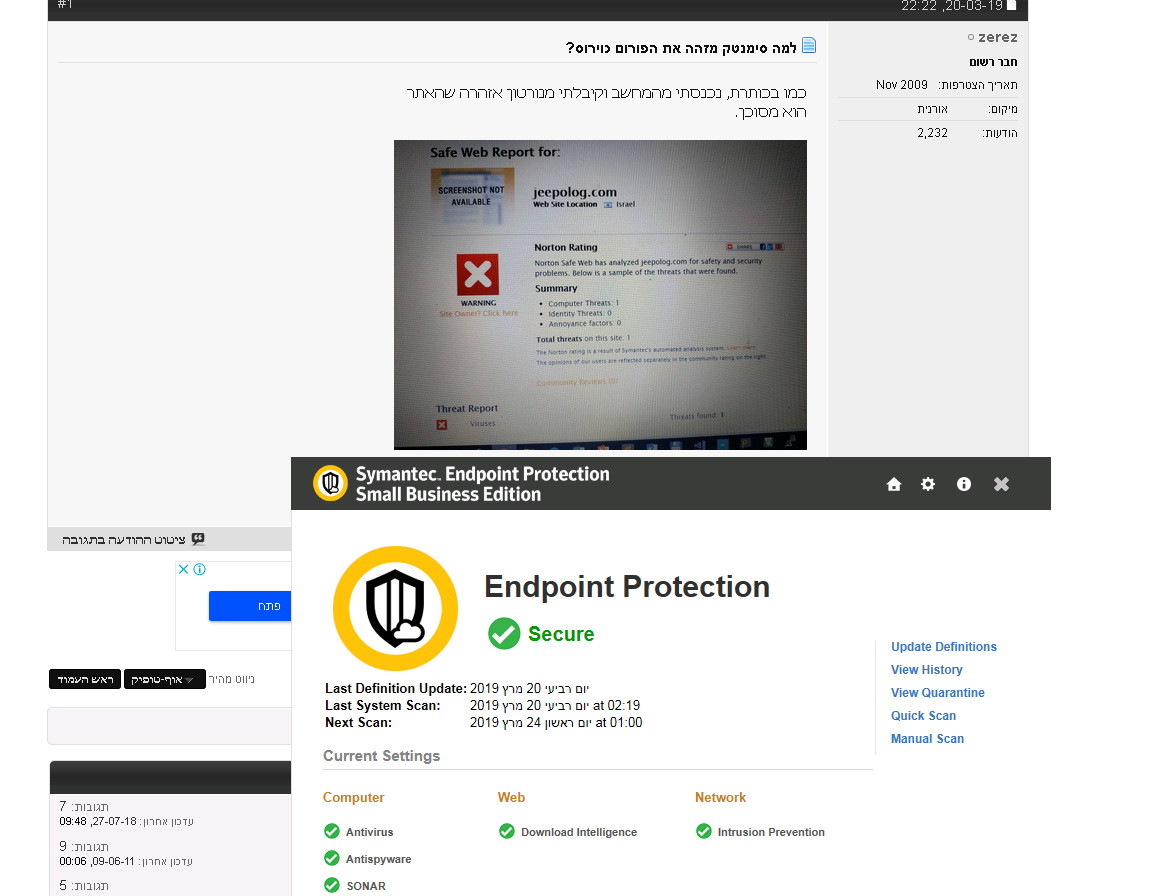The height and width of the screenshot is (896, 1154).
Task: Start a Quick Scan
Action: [x=923, y=716]
